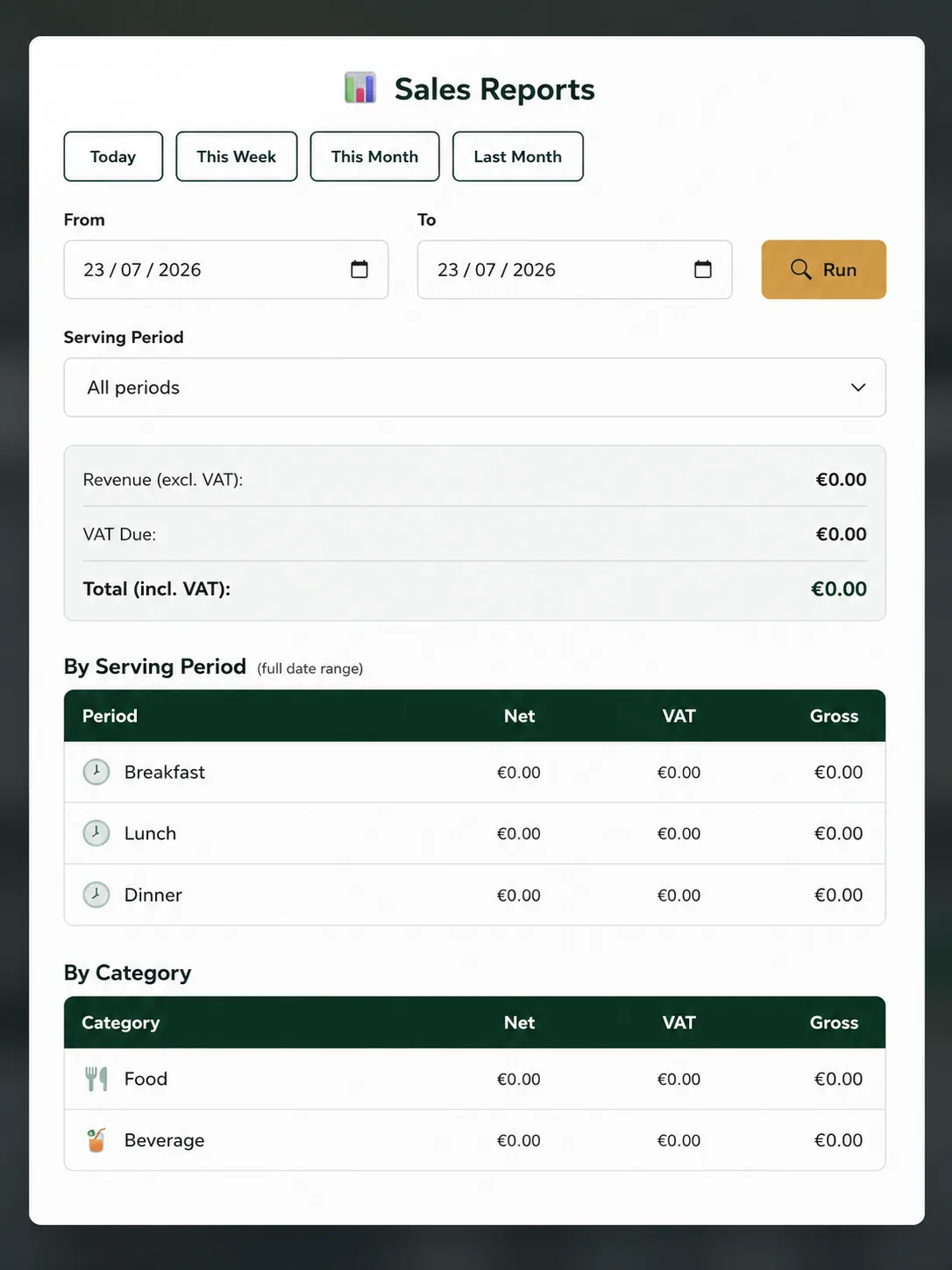Click Lunch VAT value €0.00

(679, 833)
